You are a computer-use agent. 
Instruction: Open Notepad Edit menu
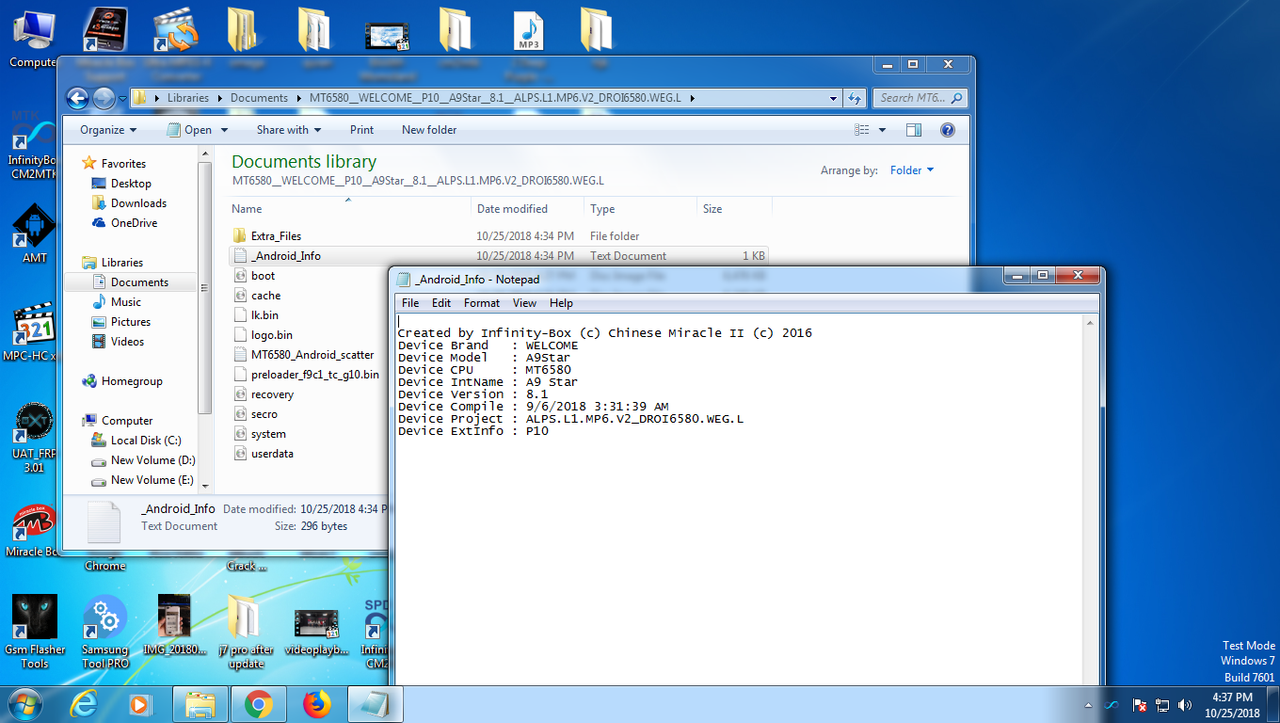pos(441,303)
